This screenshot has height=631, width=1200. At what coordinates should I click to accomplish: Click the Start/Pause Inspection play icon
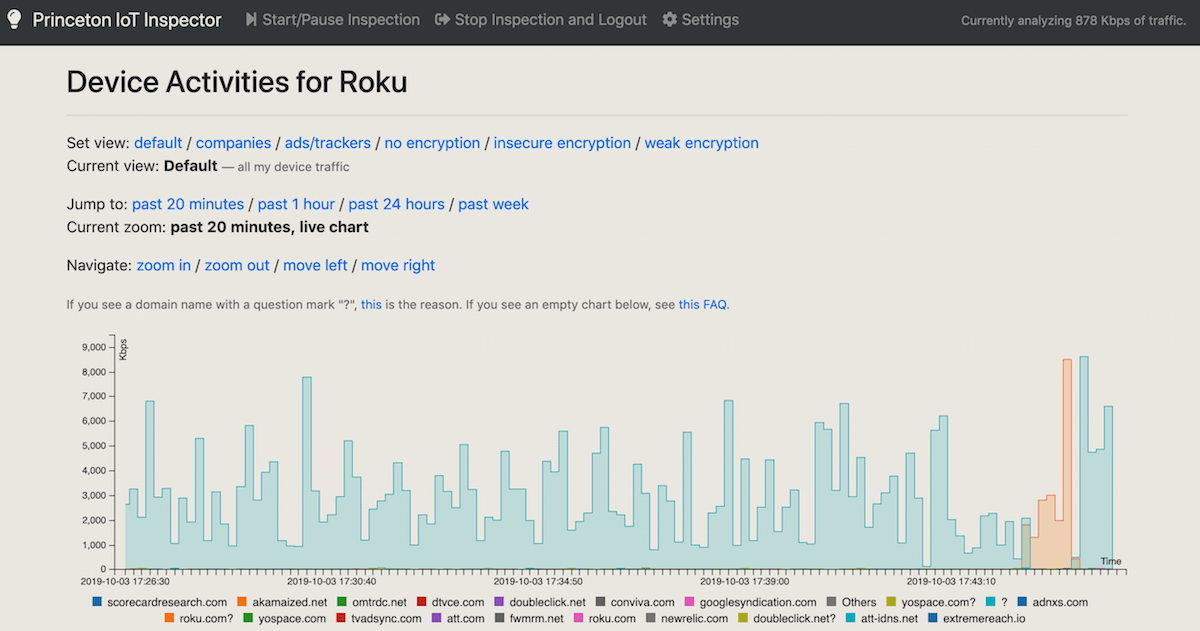[252, 20]
